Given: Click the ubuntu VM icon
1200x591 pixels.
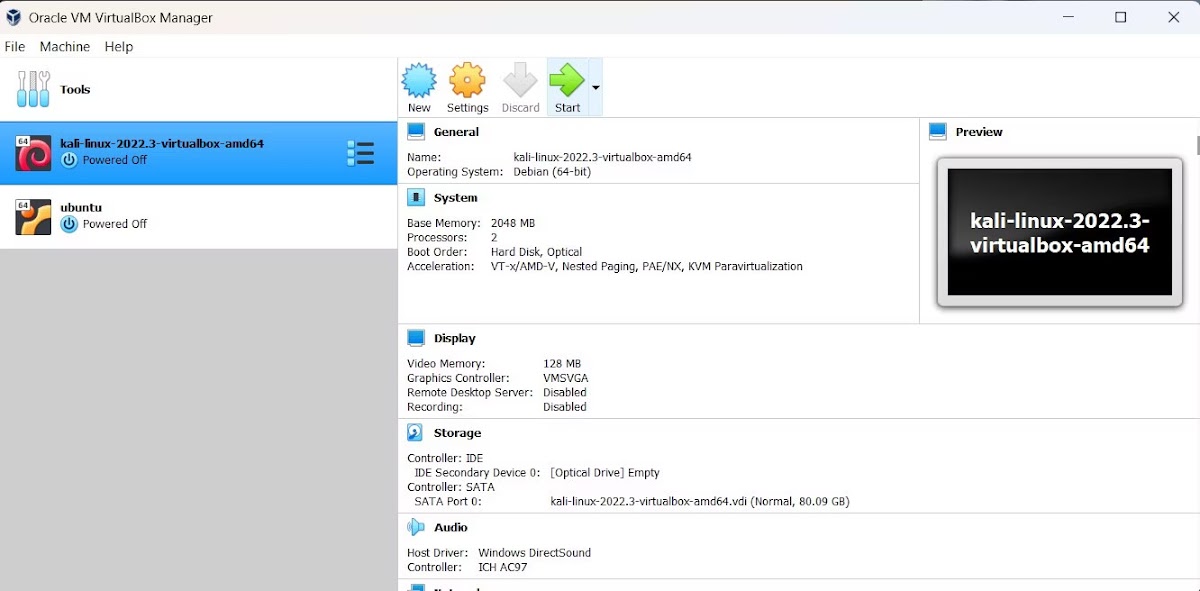Looking at the screenshot, I should 33,217.
